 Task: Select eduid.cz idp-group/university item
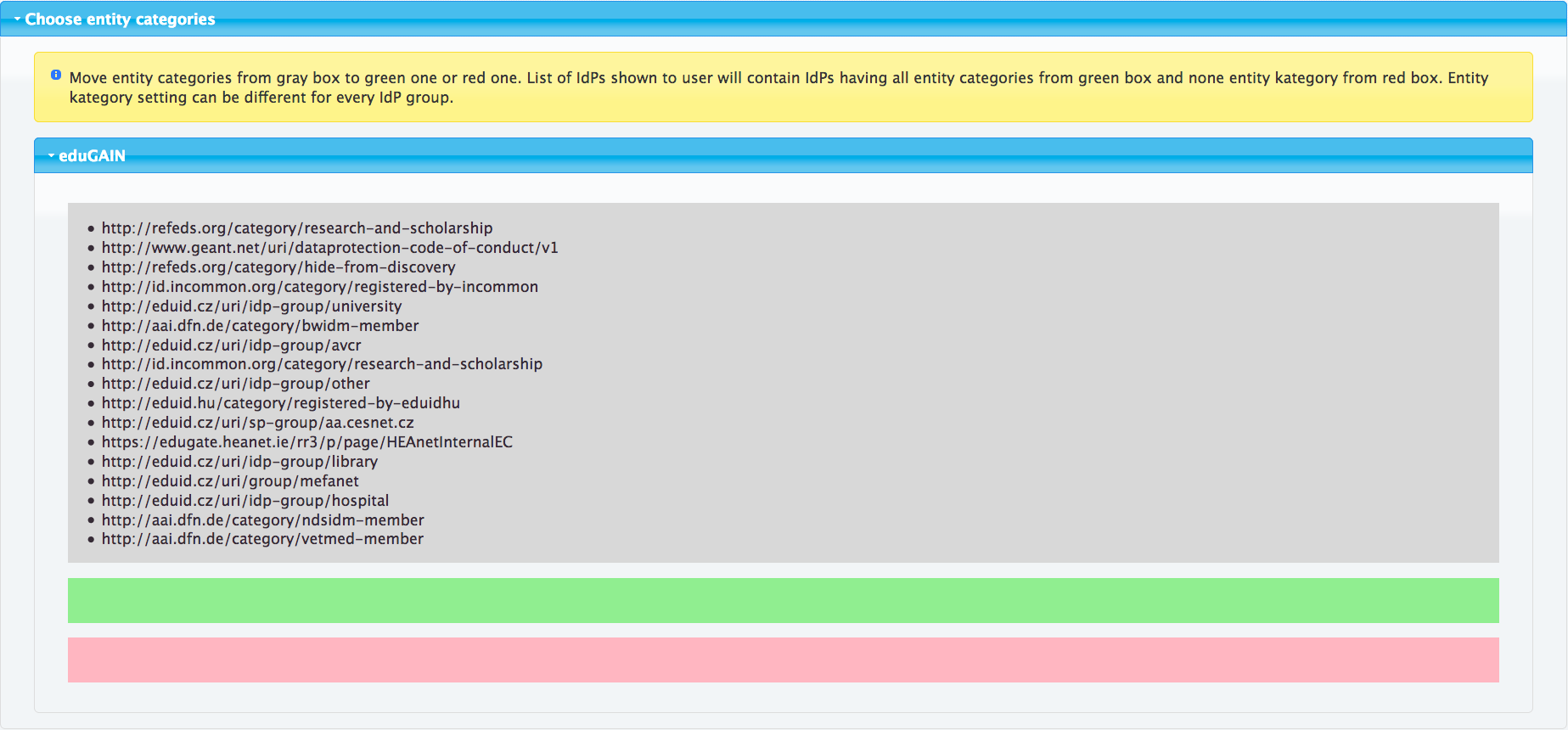pyautogui.click(x=251, y=306)
